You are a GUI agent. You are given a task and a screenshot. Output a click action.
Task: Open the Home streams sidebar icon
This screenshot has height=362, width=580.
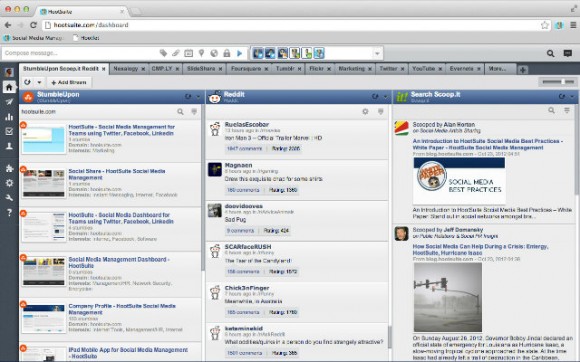[x=9, y=87]
